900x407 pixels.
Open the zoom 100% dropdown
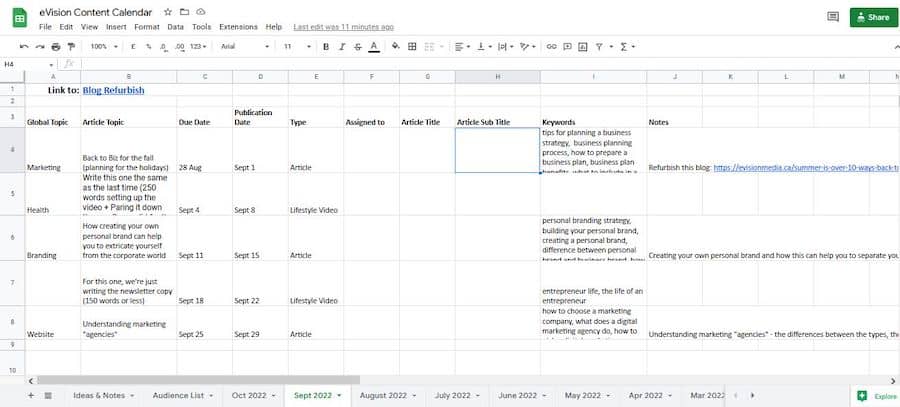tap(104, 46)
